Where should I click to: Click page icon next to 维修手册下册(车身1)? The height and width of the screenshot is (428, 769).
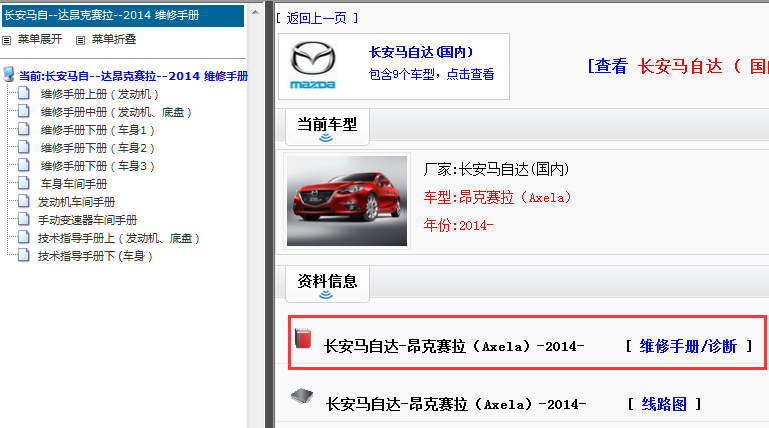pos(24,129)
